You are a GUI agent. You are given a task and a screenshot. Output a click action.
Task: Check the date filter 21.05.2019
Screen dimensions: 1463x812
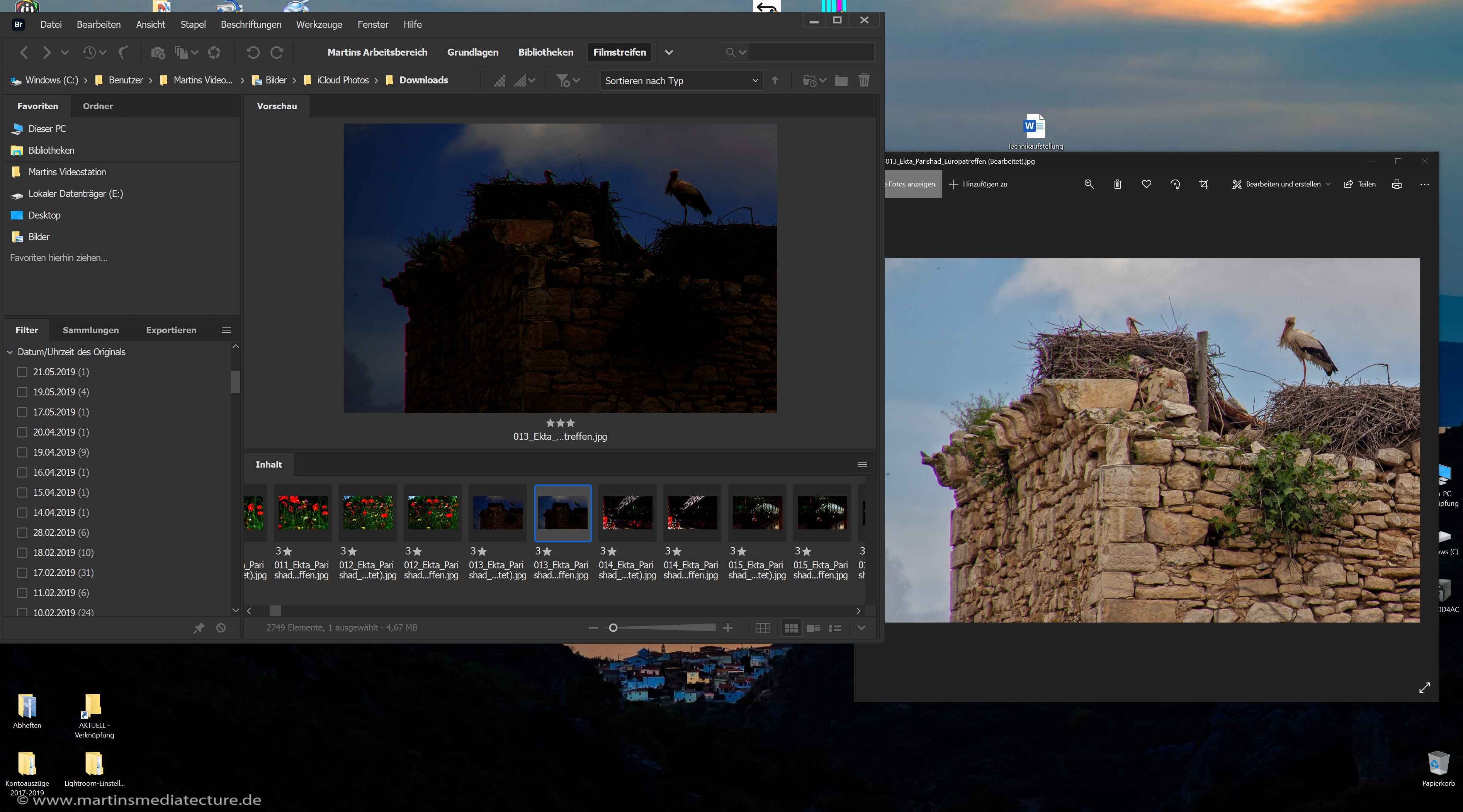pyautogui.click(x=22, y=372)
